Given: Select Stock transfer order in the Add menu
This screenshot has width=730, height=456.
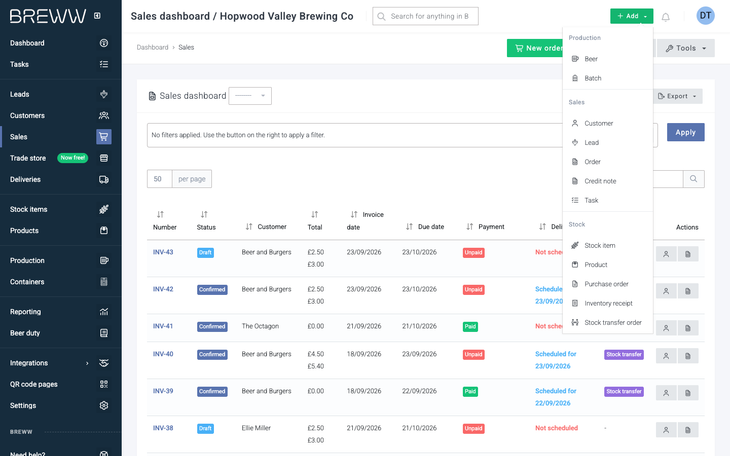Looking at the screenshot, I should [608, 322].
